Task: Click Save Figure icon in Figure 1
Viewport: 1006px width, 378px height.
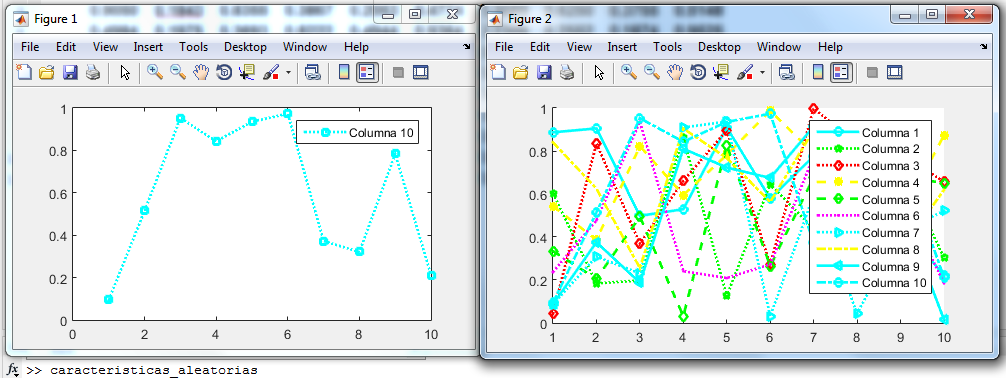Action: coord(70,73)
